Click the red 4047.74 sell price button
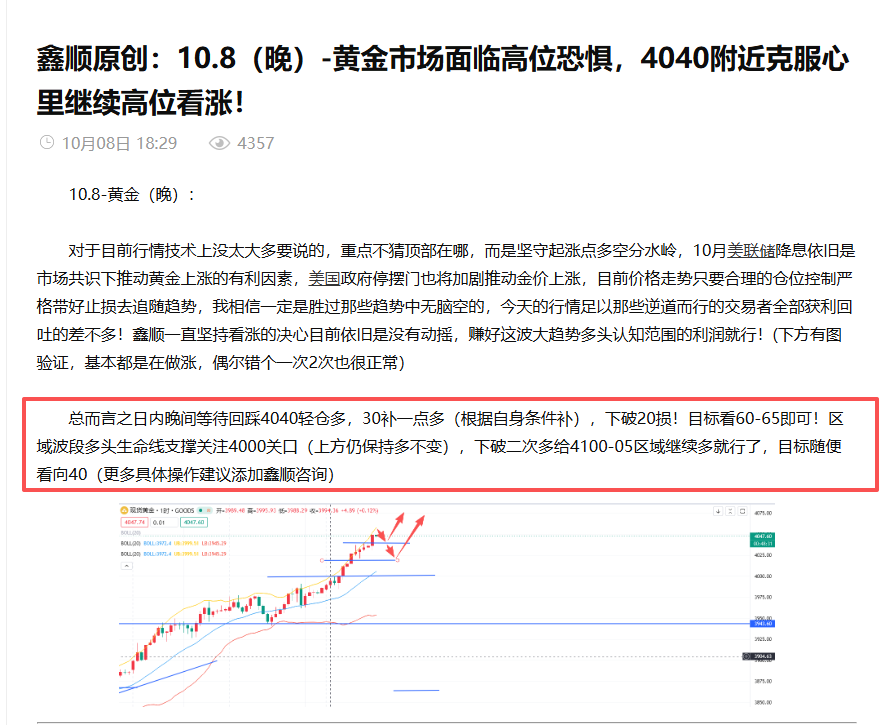This screenshot has height=725, width=881. [134, 522]
